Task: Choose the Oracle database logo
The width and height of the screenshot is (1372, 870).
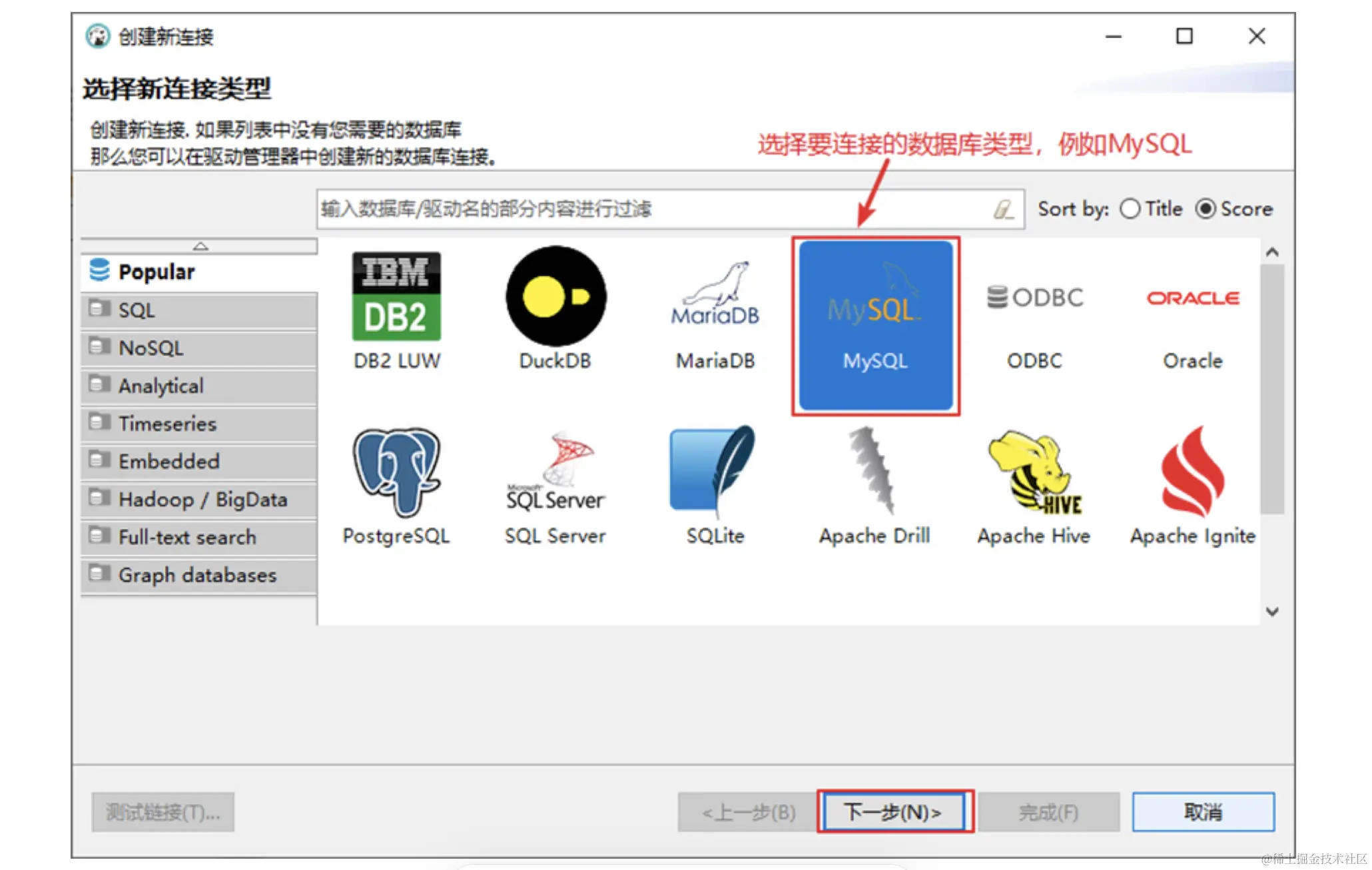Action: coord(1193,298)
